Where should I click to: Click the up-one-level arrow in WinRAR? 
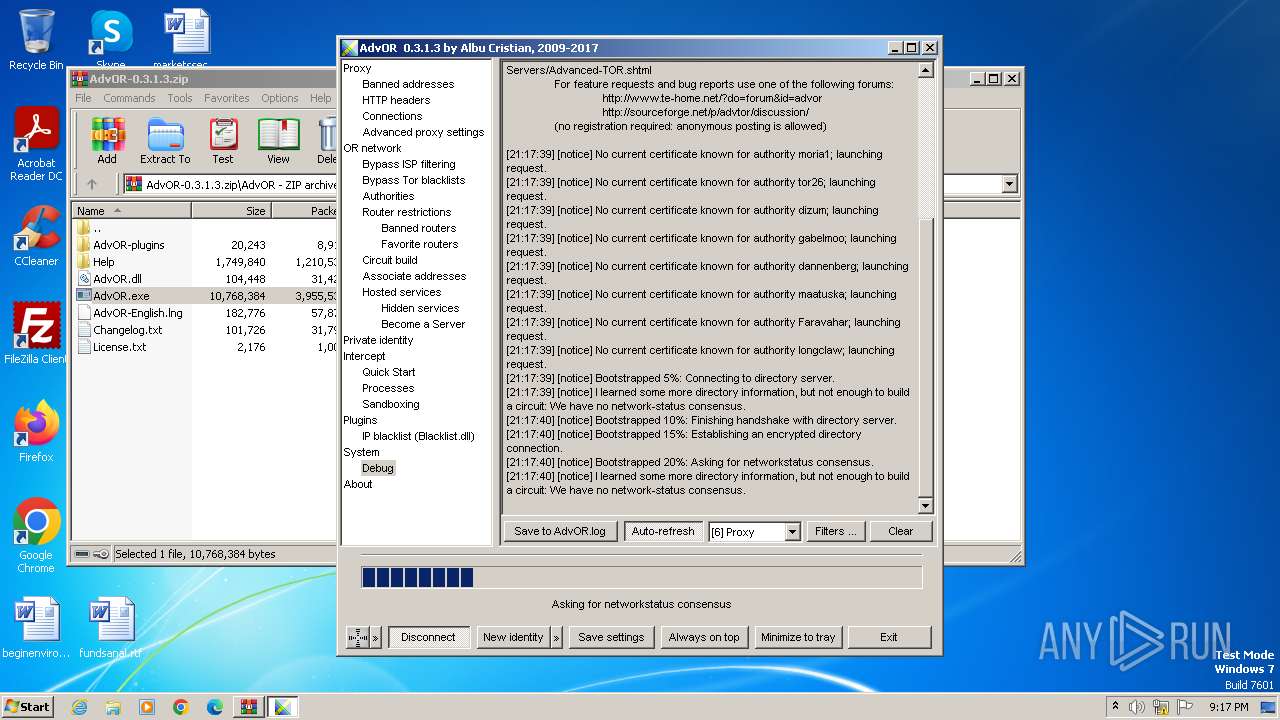(x=92, y=184)
